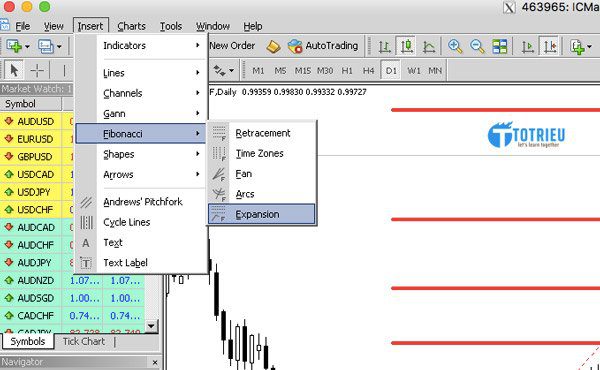Insert Cycle Lines

tap(141, 222)
